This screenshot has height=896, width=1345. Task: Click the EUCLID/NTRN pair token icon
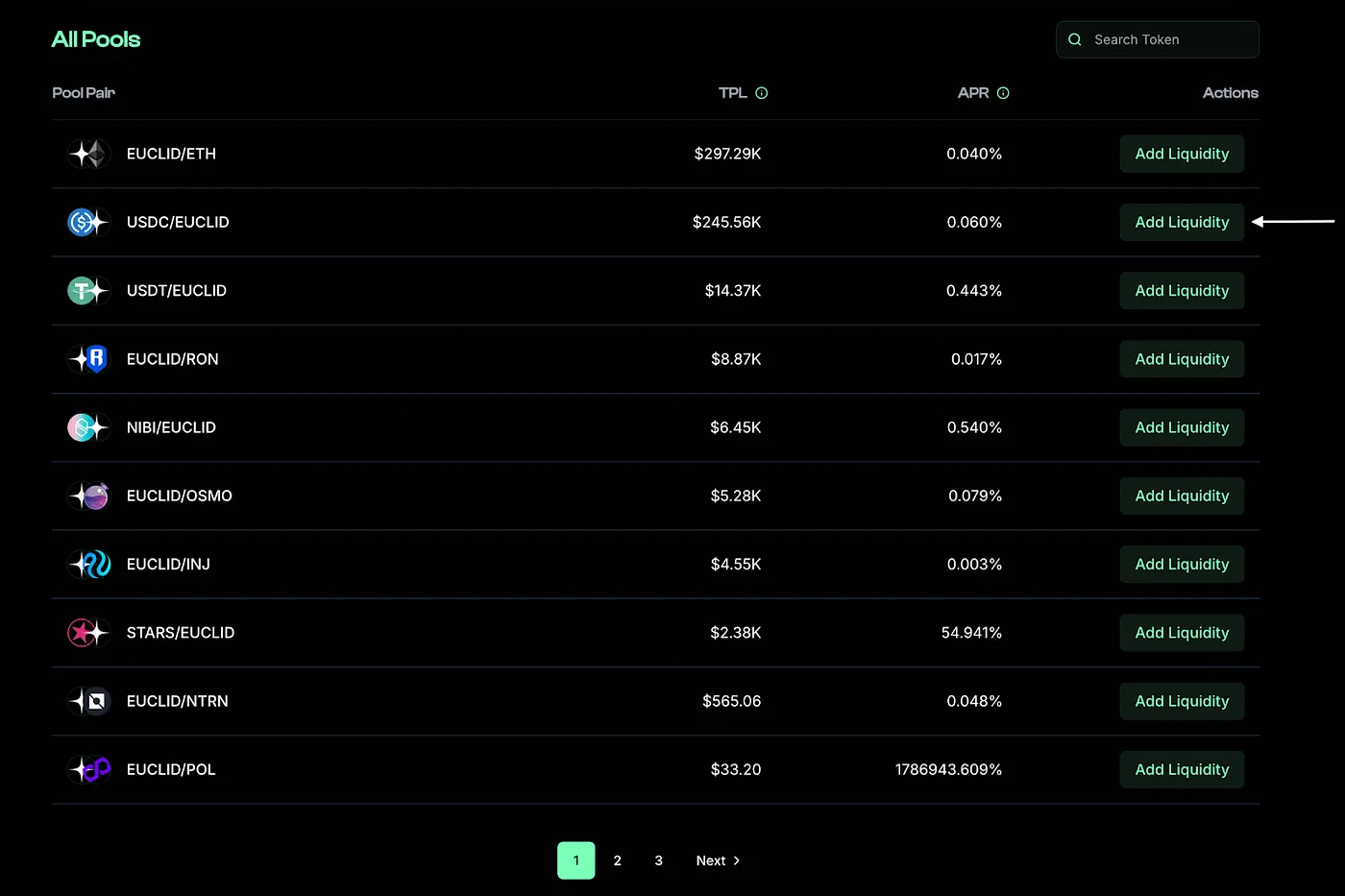pyautogui.click(x=88, y=701)
